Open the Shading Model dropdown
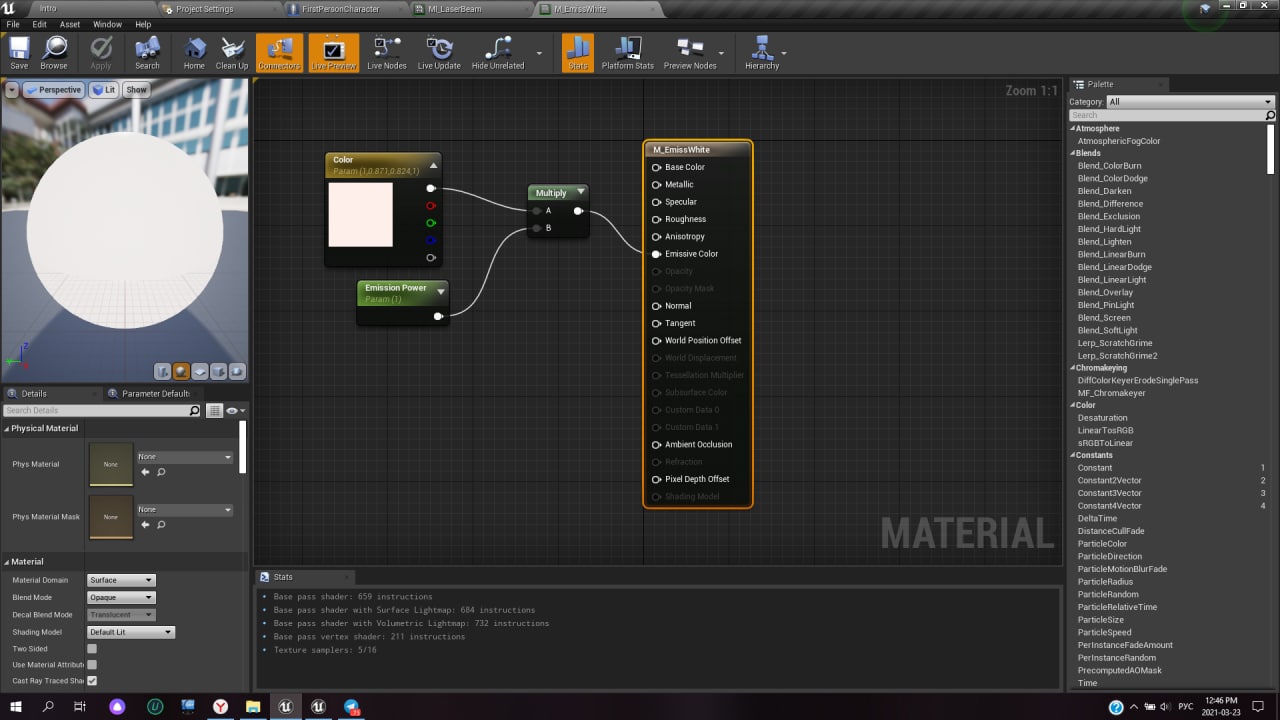 pyautogui.click(x=131, y=632)
